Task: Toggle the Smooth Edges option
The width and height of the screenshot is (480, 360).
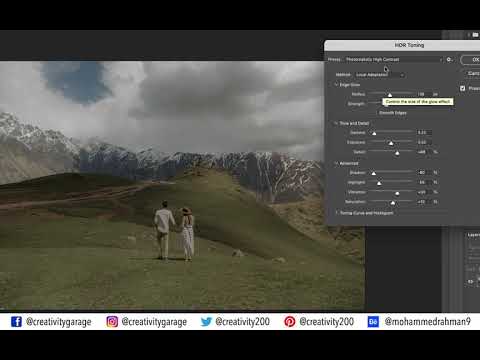Action: [392, 113]
